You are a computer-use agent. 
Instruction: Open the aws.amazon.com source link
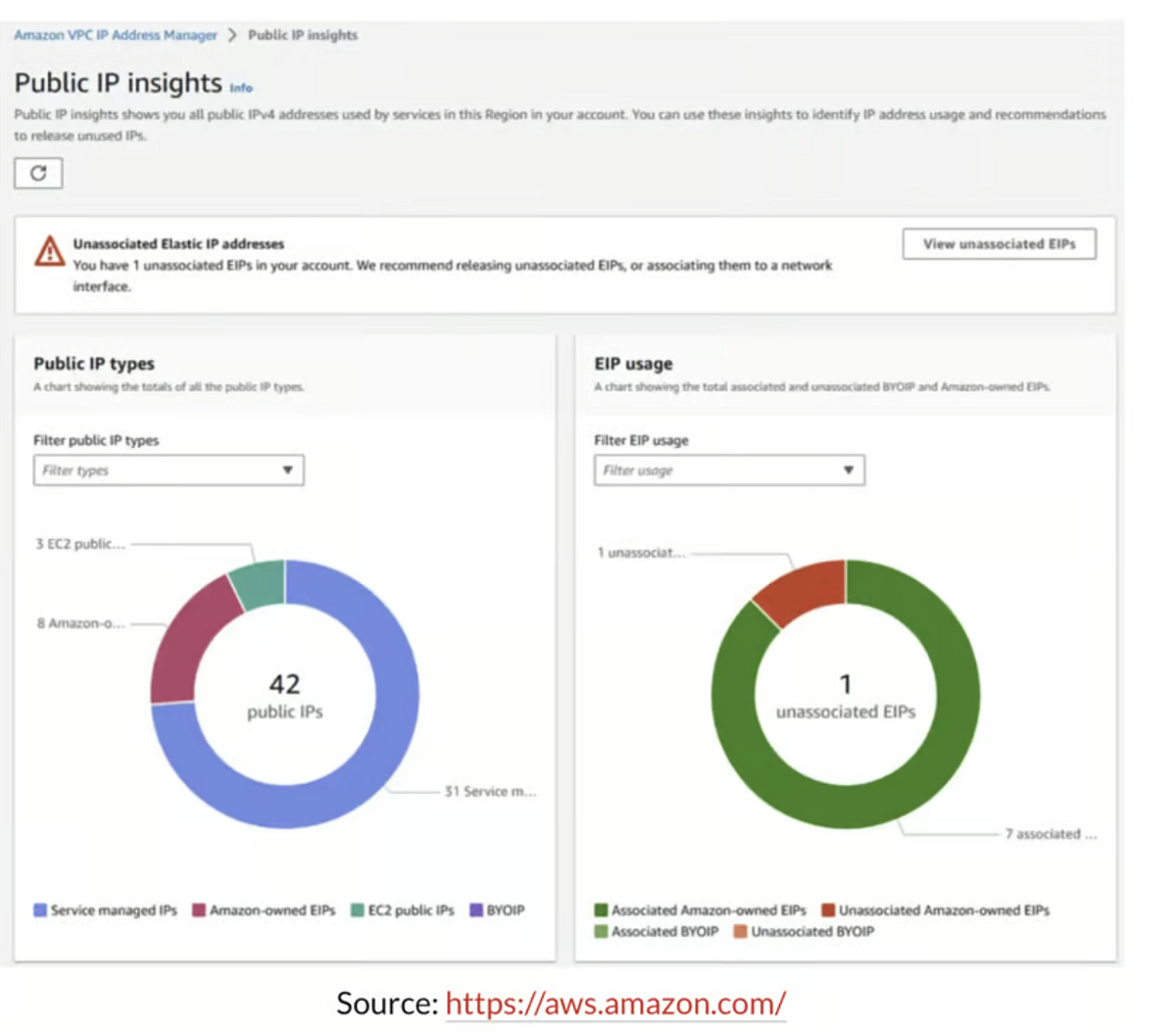pyautogui.click(x=615, y=1003)
